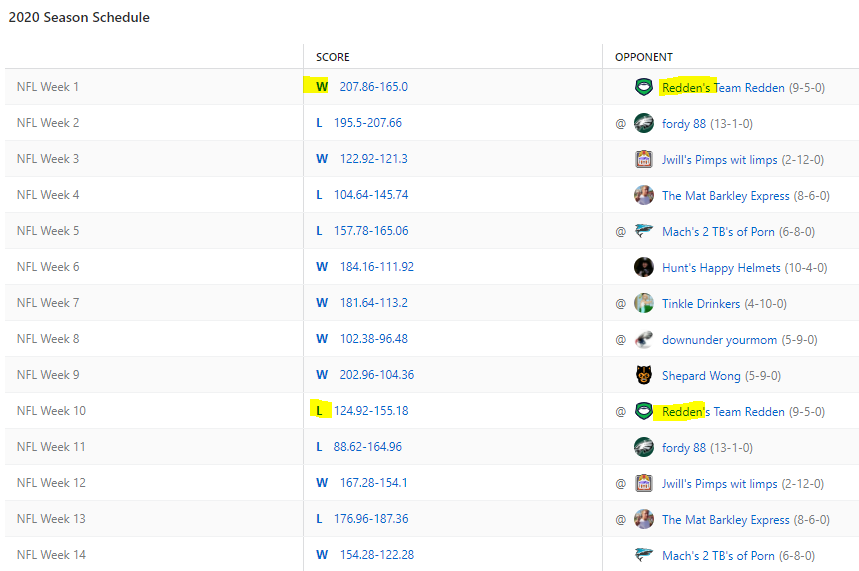Screen dimensions: 859x571
Task: Click Mach's shark logo in Week 5 row
Action: click(x=644, y=231)
